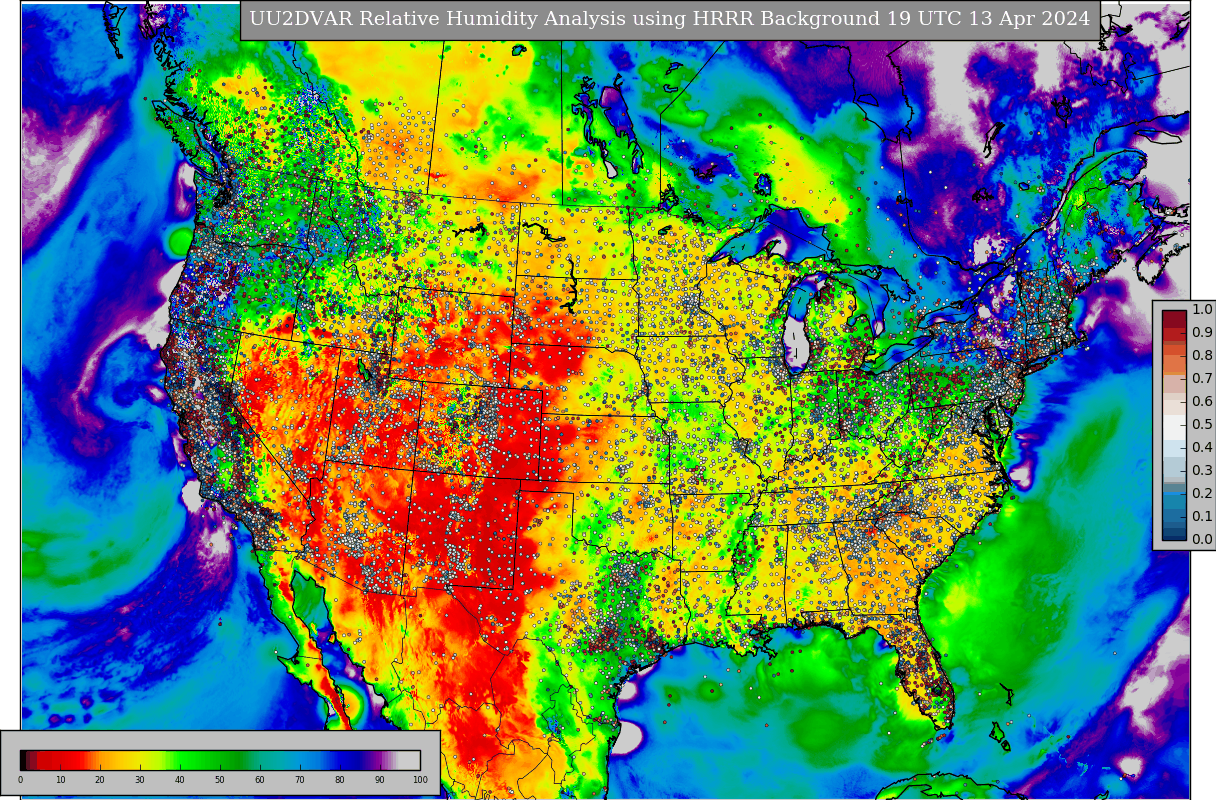This screenshot has width=1216, height=800.
Task: Click the 90 tick label on humidity colorbar
Action: click(380, 780)
